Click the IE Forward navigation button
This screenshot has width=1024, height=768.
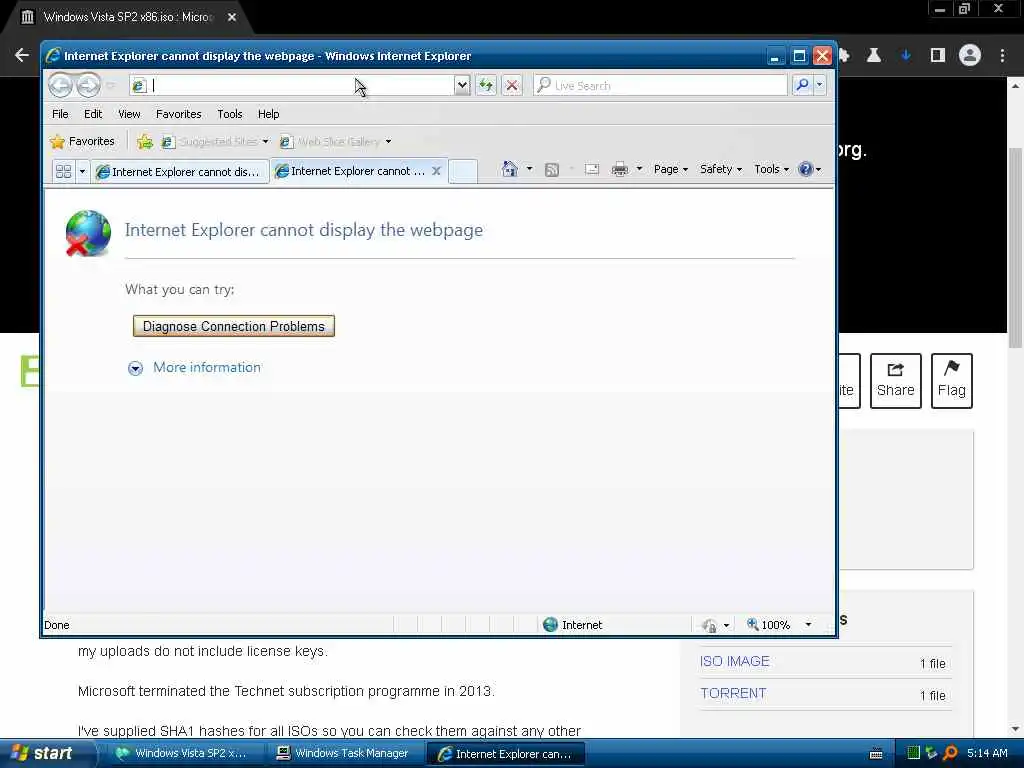(x=88, y=85)
